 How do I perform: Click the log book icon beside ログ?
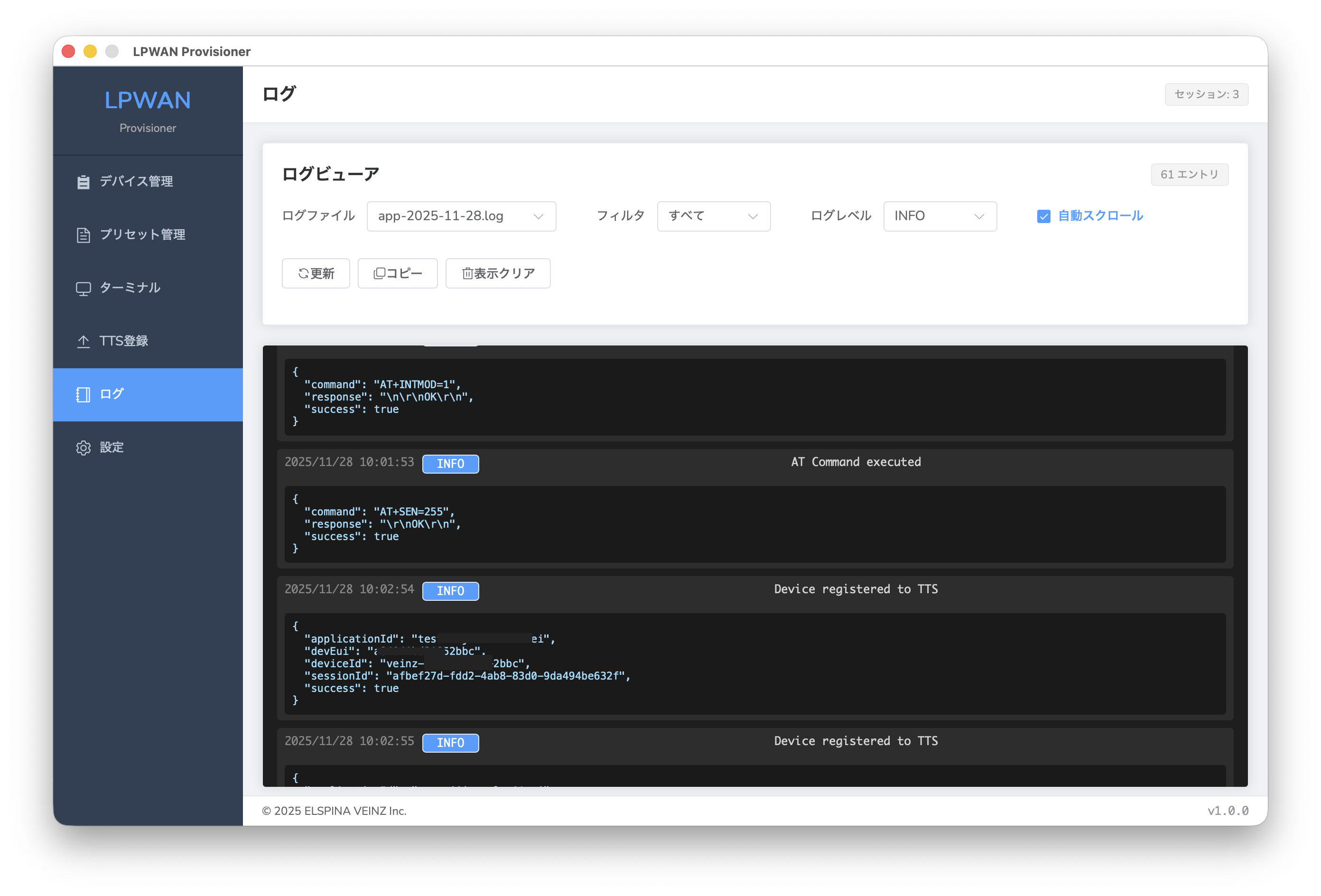(x=83, y=394)
